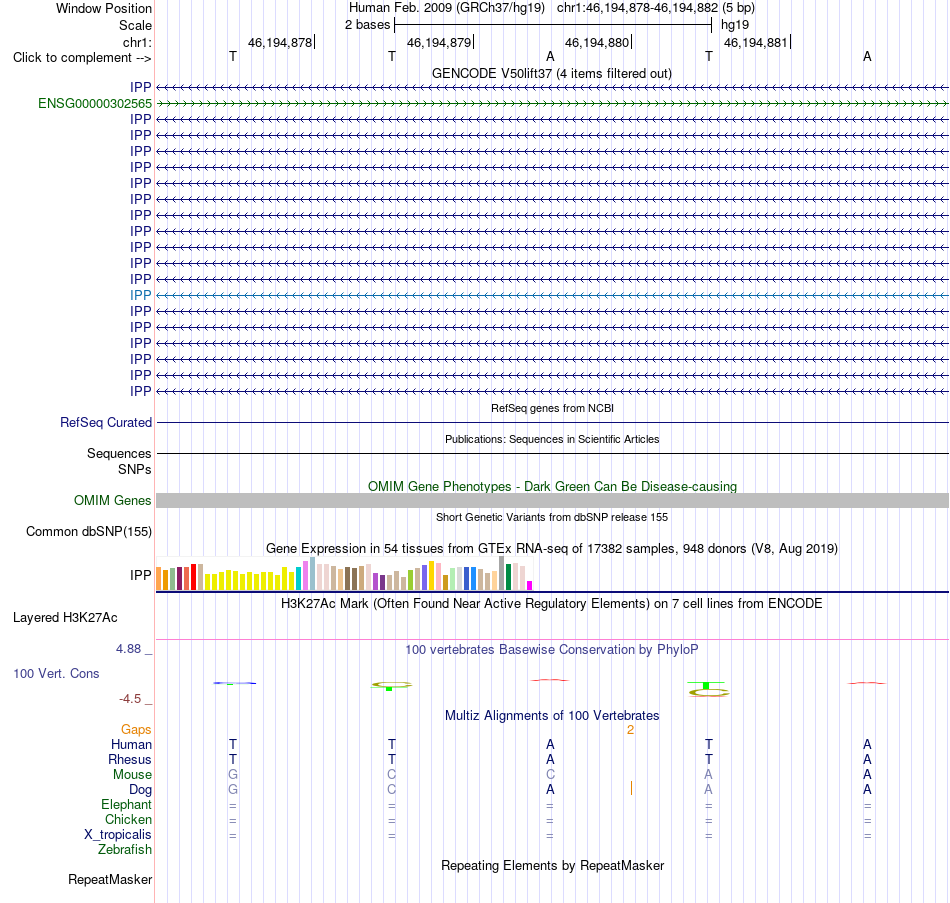Click the orange insertion bar in Dog row

(x=631, y=788)
